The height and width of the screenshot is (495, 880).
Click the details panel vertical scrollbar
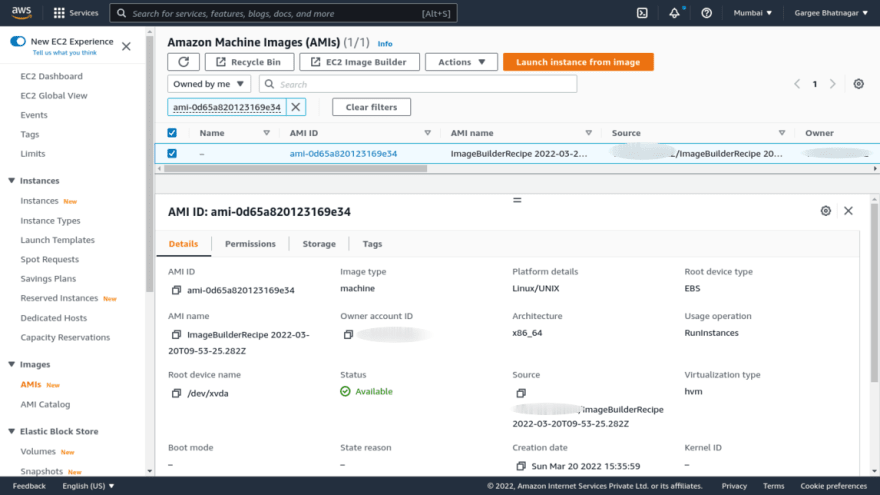tap(874, 292)
